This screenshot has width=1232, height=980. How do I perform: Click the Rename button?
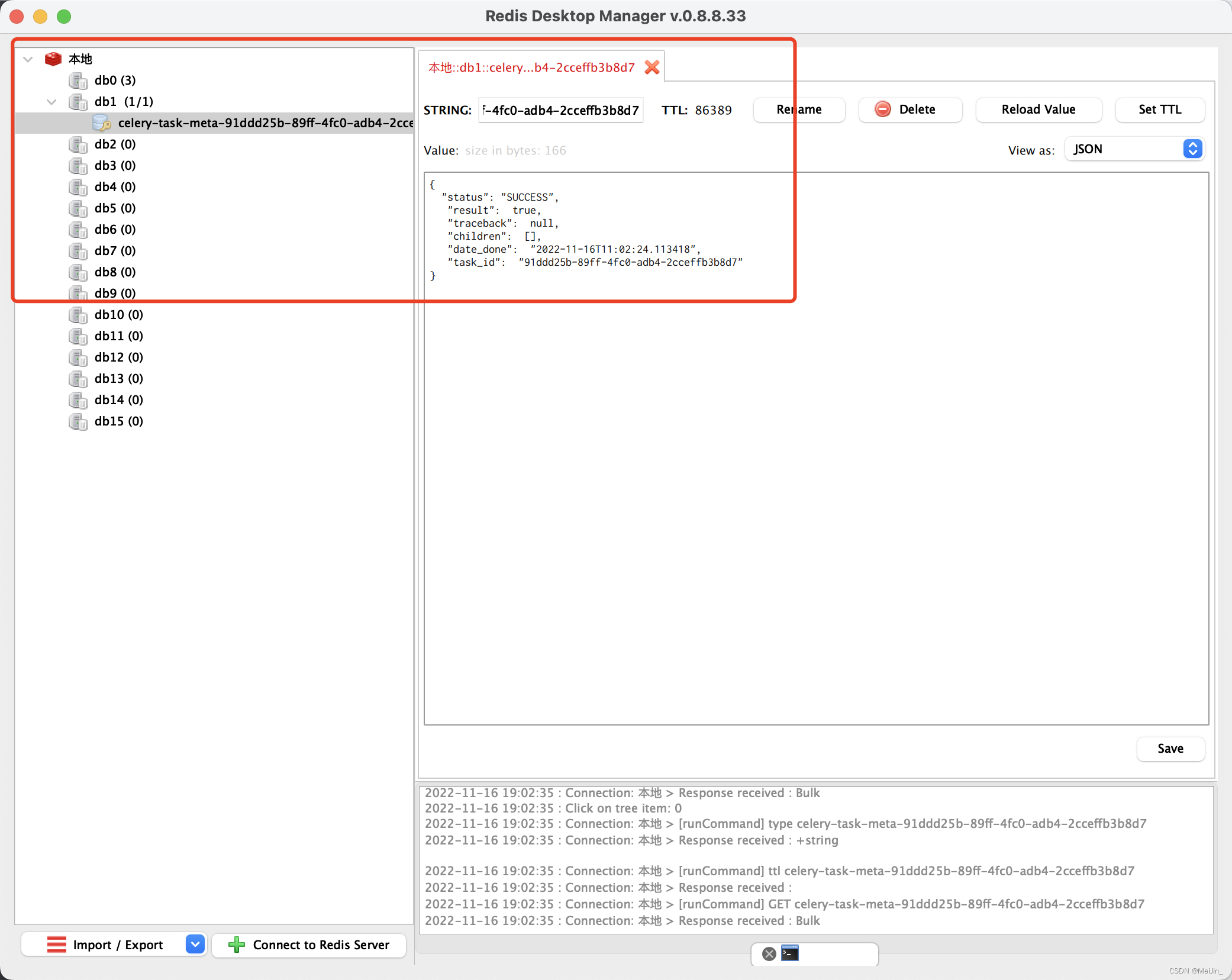[799, 109]
